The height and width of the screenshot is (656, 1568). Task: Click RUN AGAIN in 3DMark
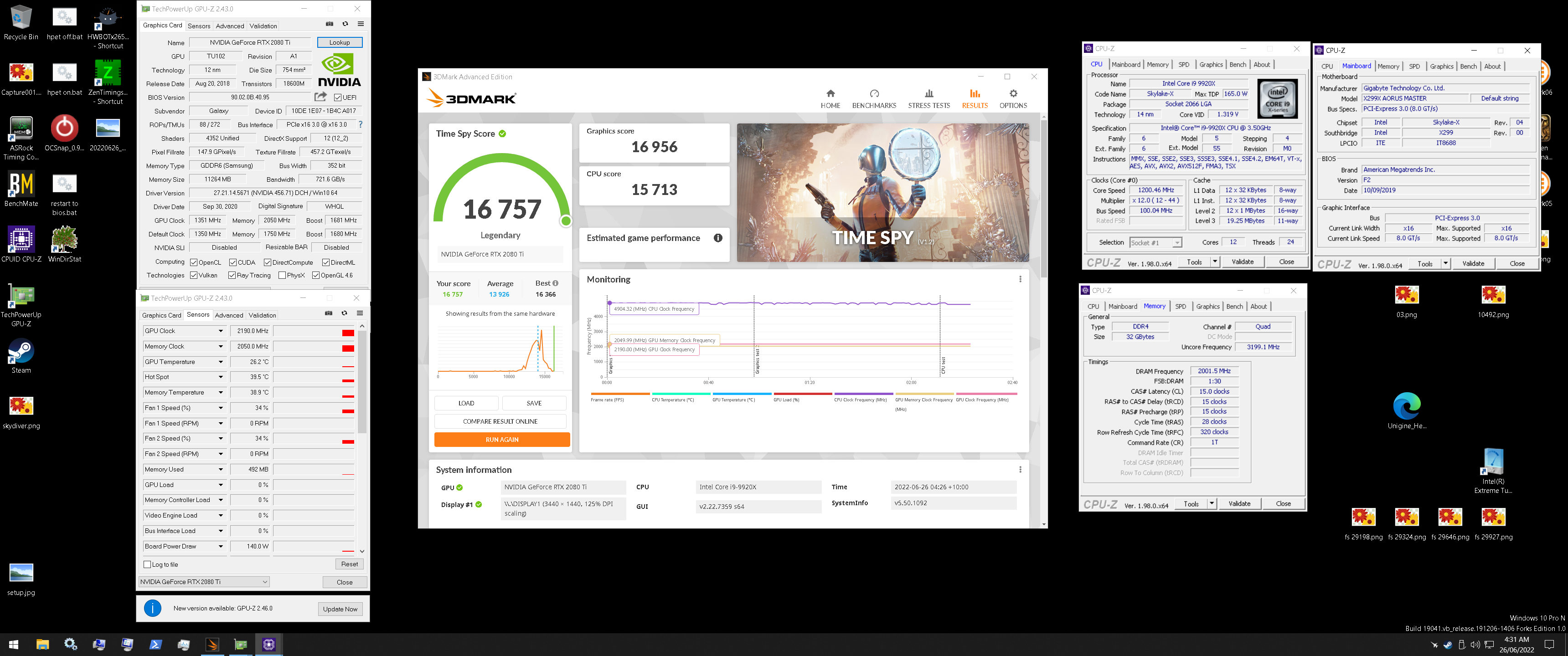[502, 439]
